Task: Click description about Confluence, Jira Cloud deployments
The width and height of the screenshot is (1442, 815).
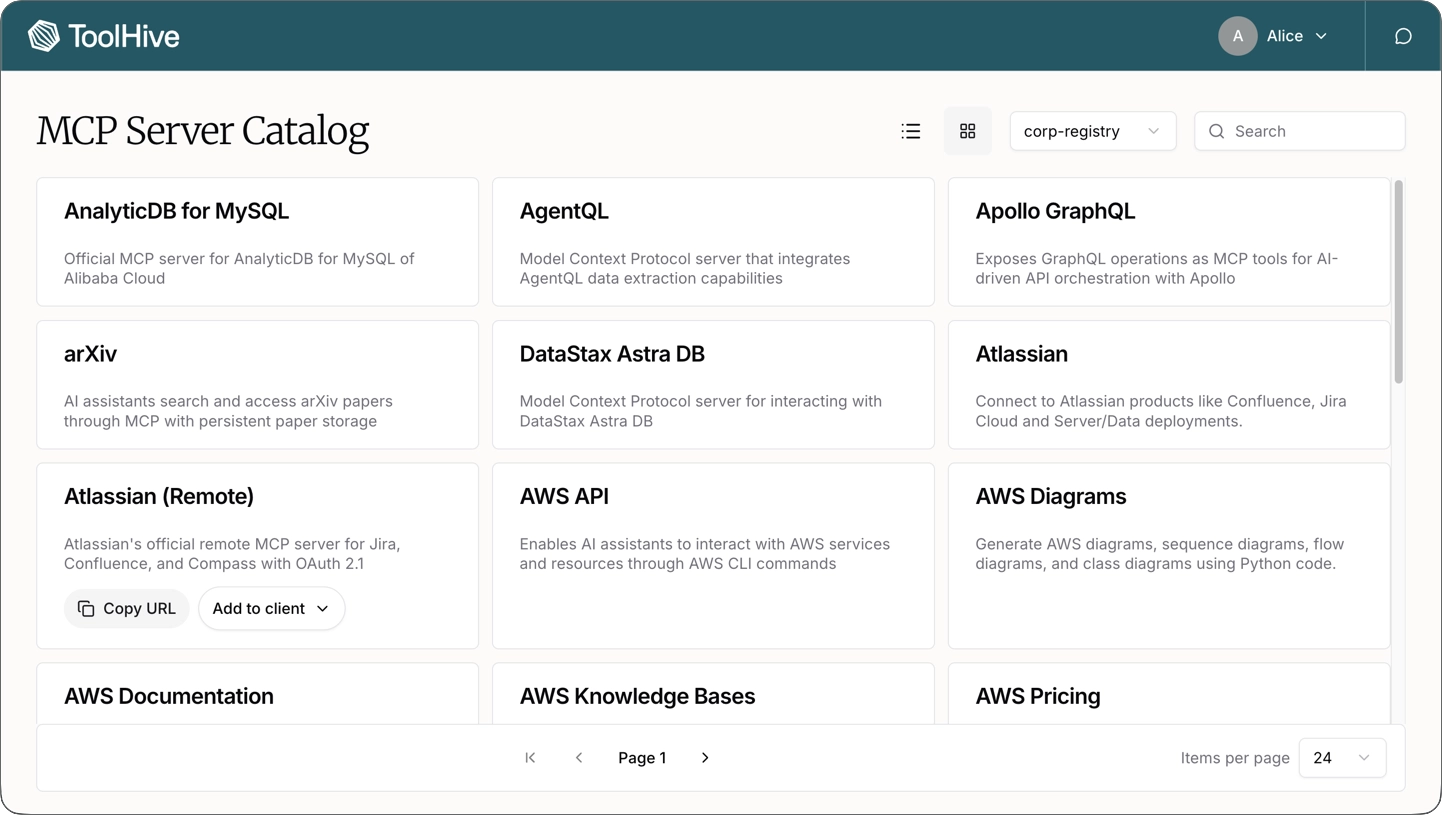Action: (1160, 411)
